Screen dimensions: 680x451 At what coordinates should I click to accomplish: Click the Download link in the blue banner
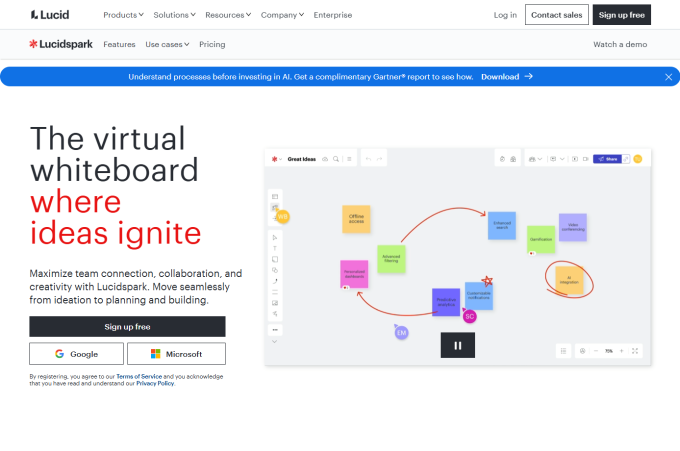[x=500, y=77]
